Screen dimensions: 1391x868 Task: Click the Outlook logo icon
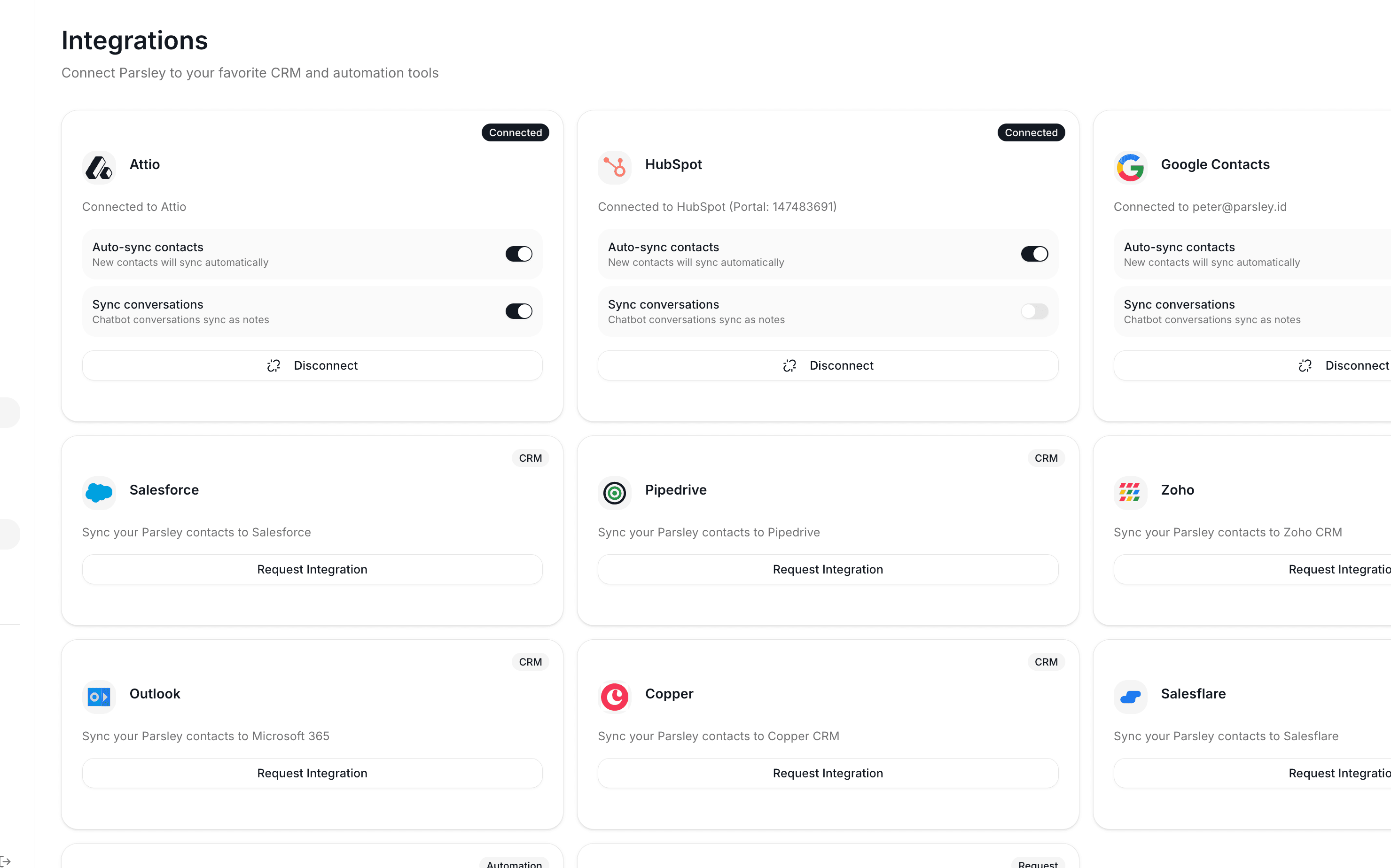point(99,697)
